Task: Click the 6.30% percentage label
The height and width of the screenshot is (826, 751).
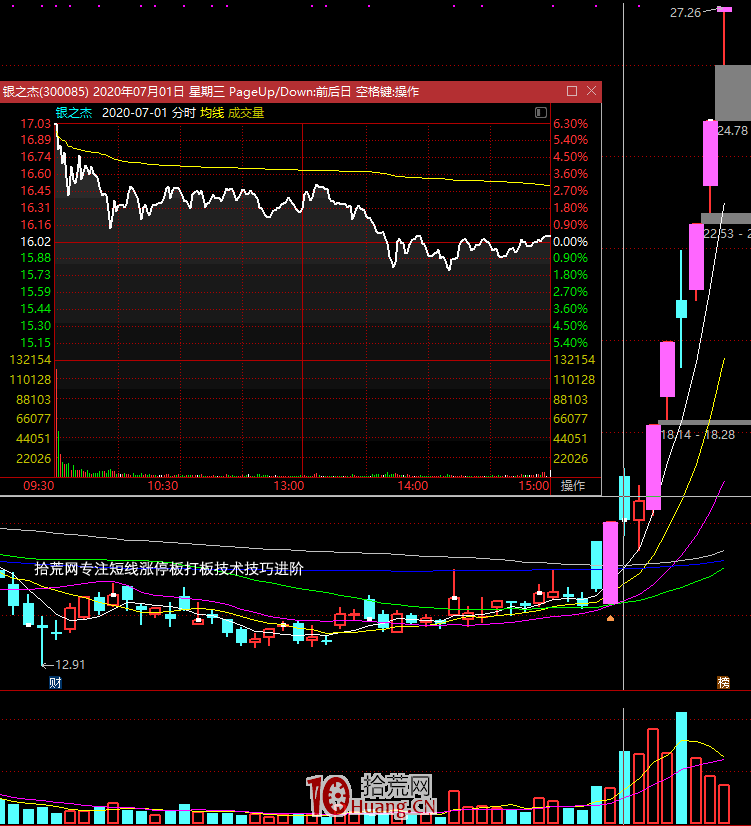Action: pyautogui.click(x=570, y=124)
